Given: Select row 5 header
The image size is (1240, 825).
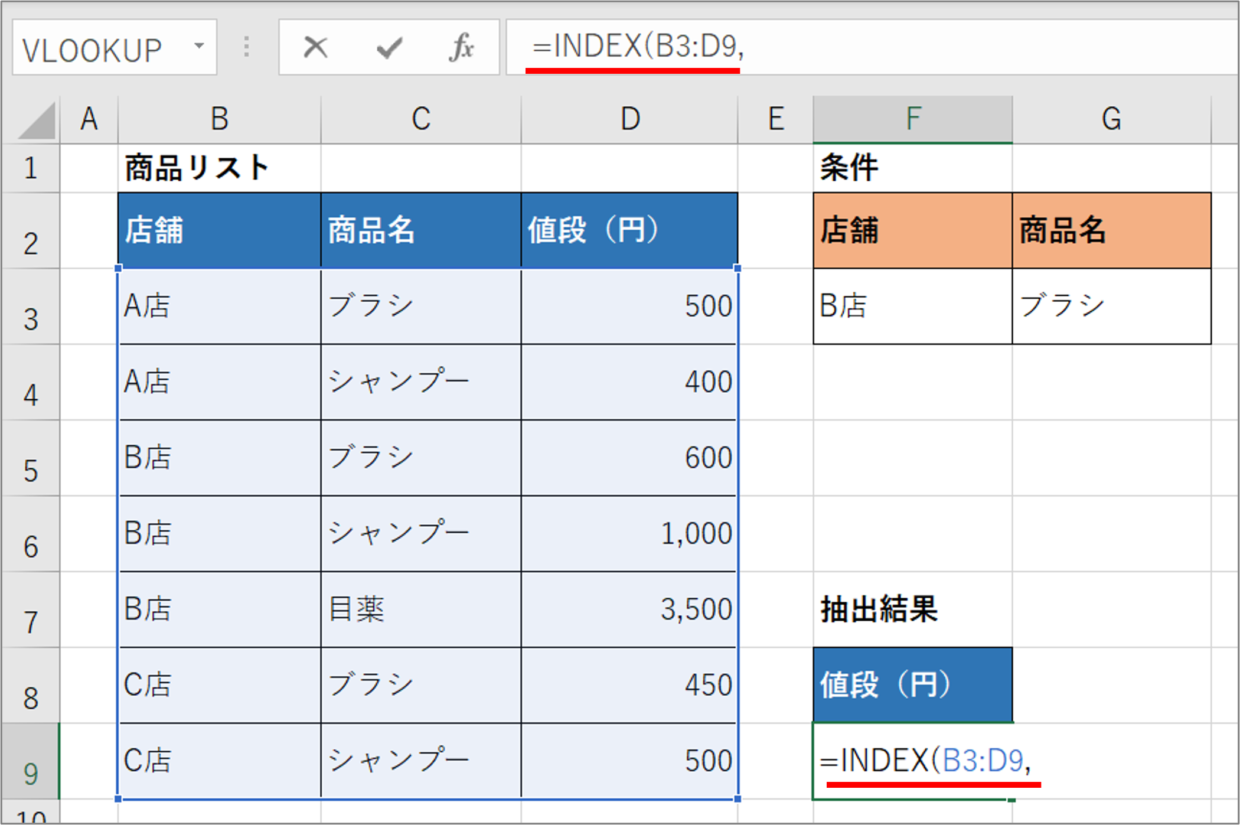Looking at the screenshot, I should tap(30, 459).
